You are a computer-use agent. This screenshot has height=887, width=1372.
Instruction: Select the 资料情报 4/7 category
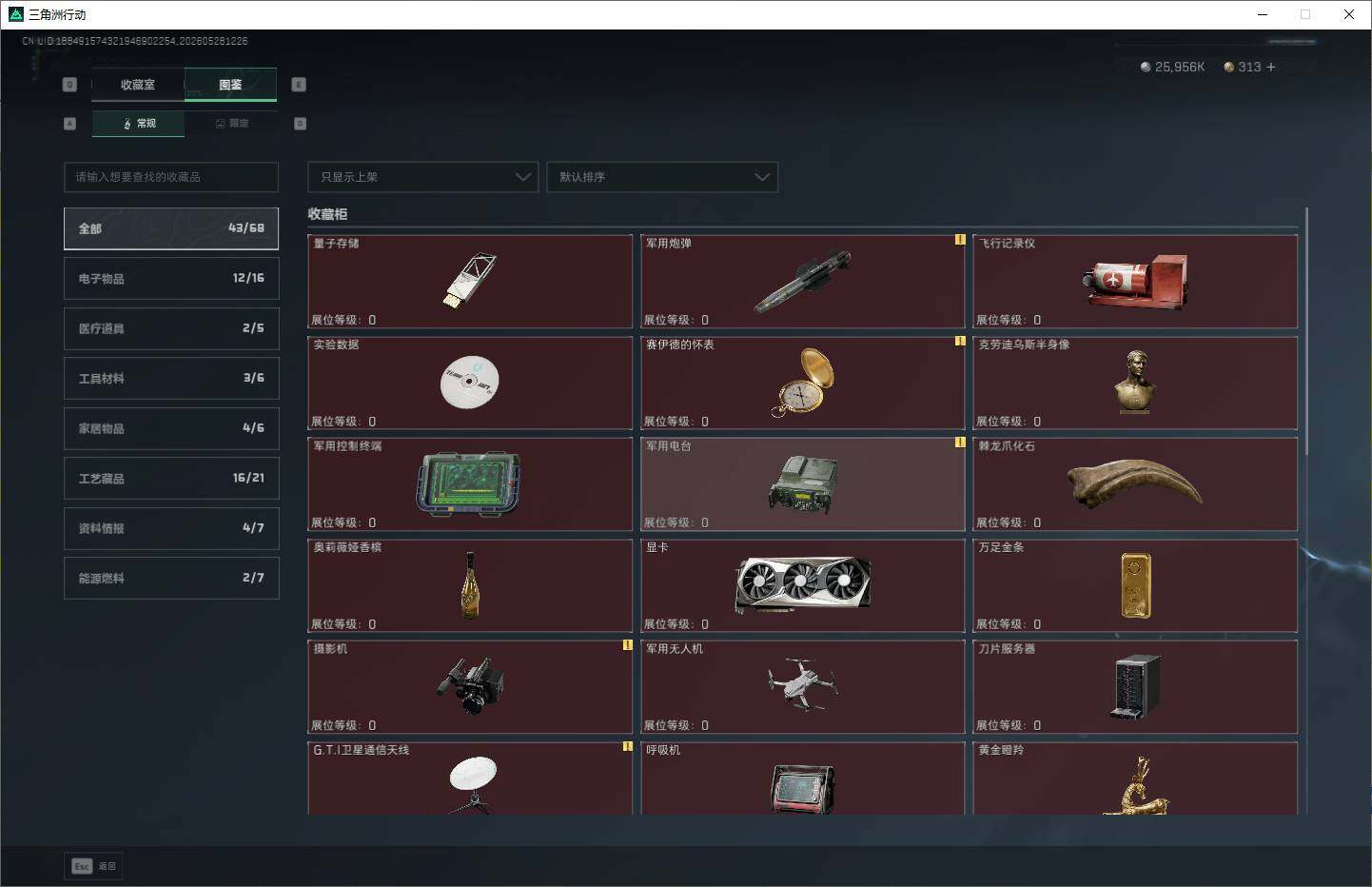(171, 528)
